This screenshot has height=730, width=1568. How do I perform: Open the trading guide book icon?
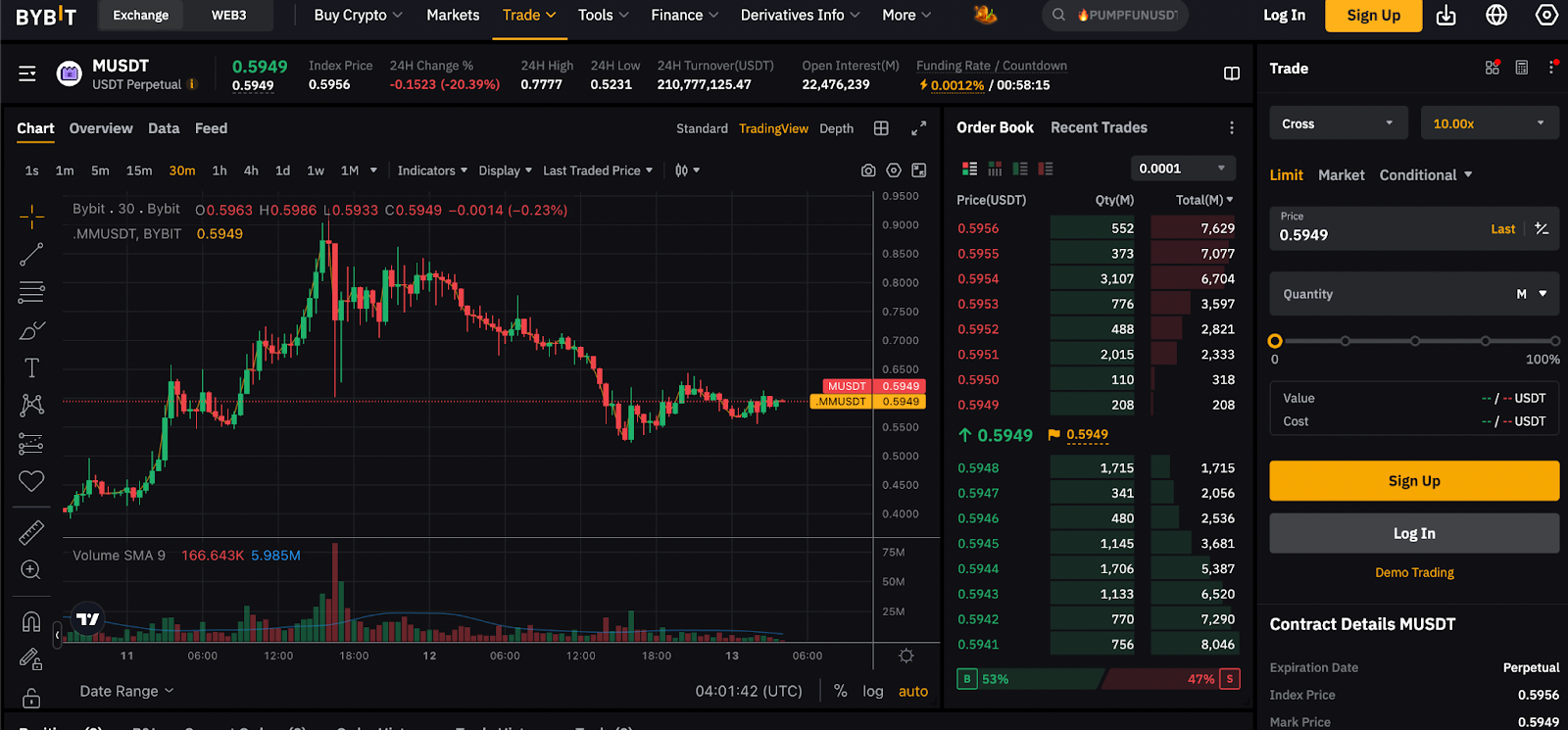tap(1232, 73)
